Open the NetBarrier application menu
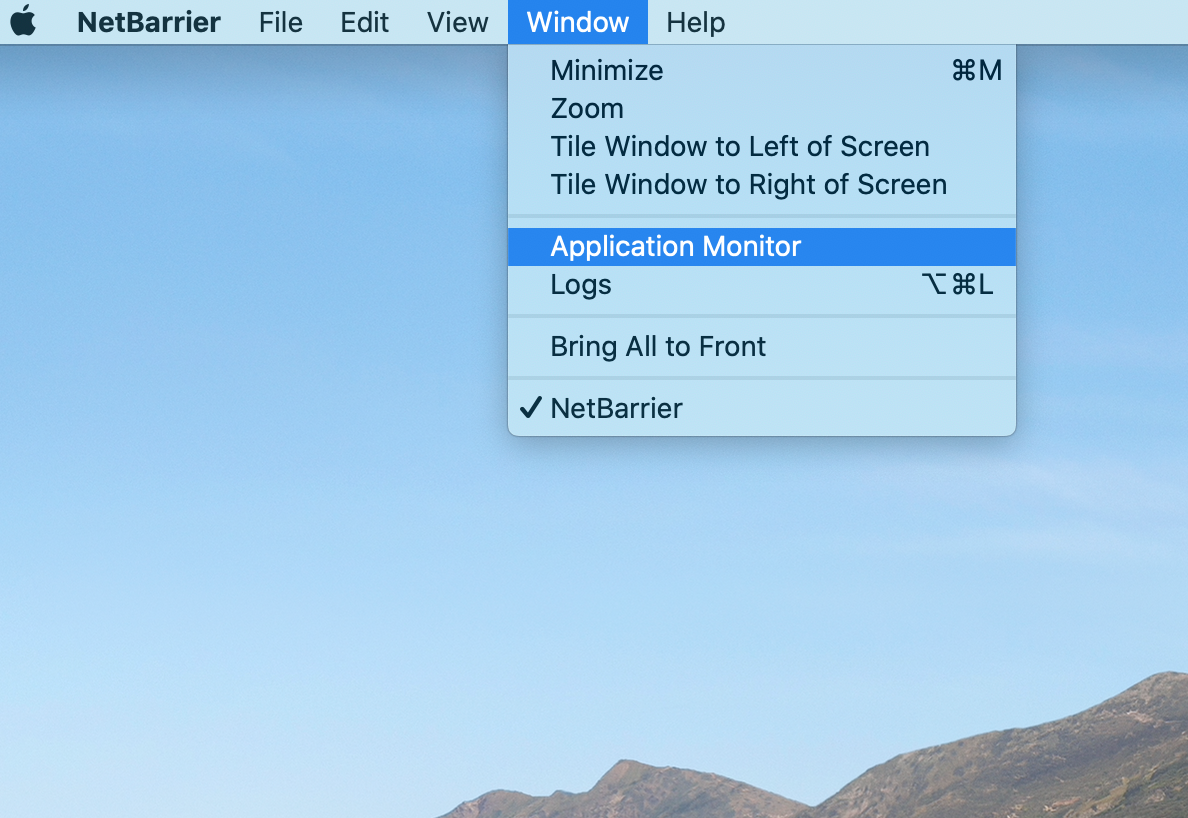 [148, 22]
